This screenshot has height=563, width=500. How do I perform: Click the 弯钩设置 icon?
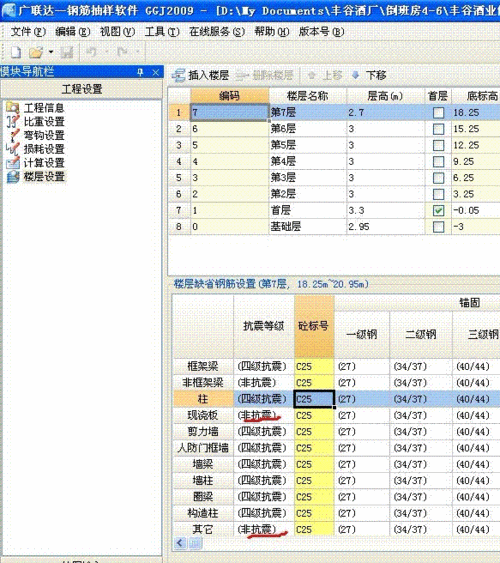13,135
